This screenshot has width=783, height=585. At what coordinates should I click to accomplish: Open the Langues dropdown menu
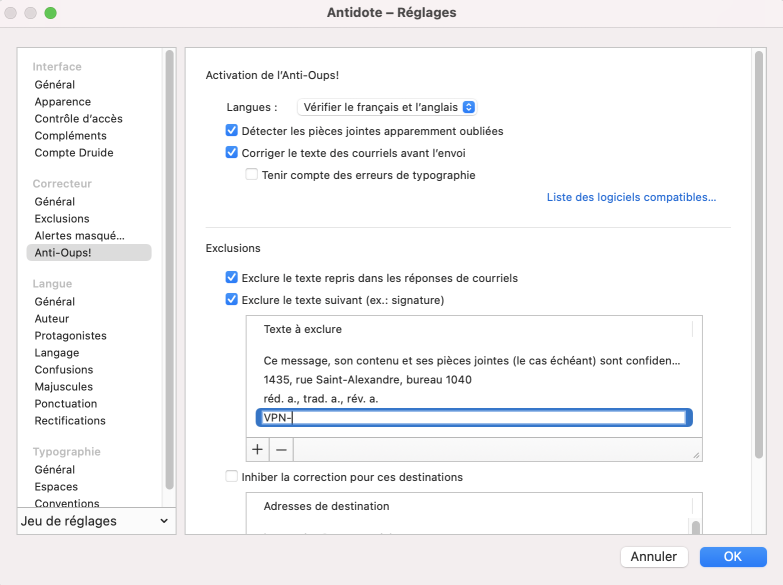(386, 107)
